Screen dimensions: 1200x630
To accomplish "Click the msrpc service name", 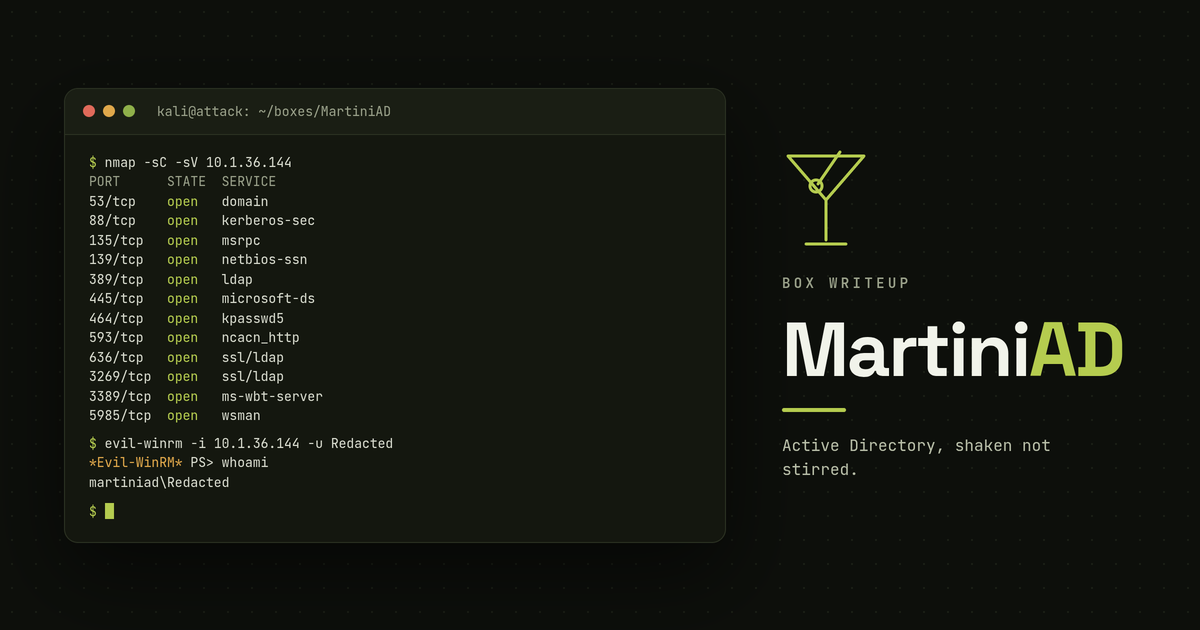I will pos(241,240).
